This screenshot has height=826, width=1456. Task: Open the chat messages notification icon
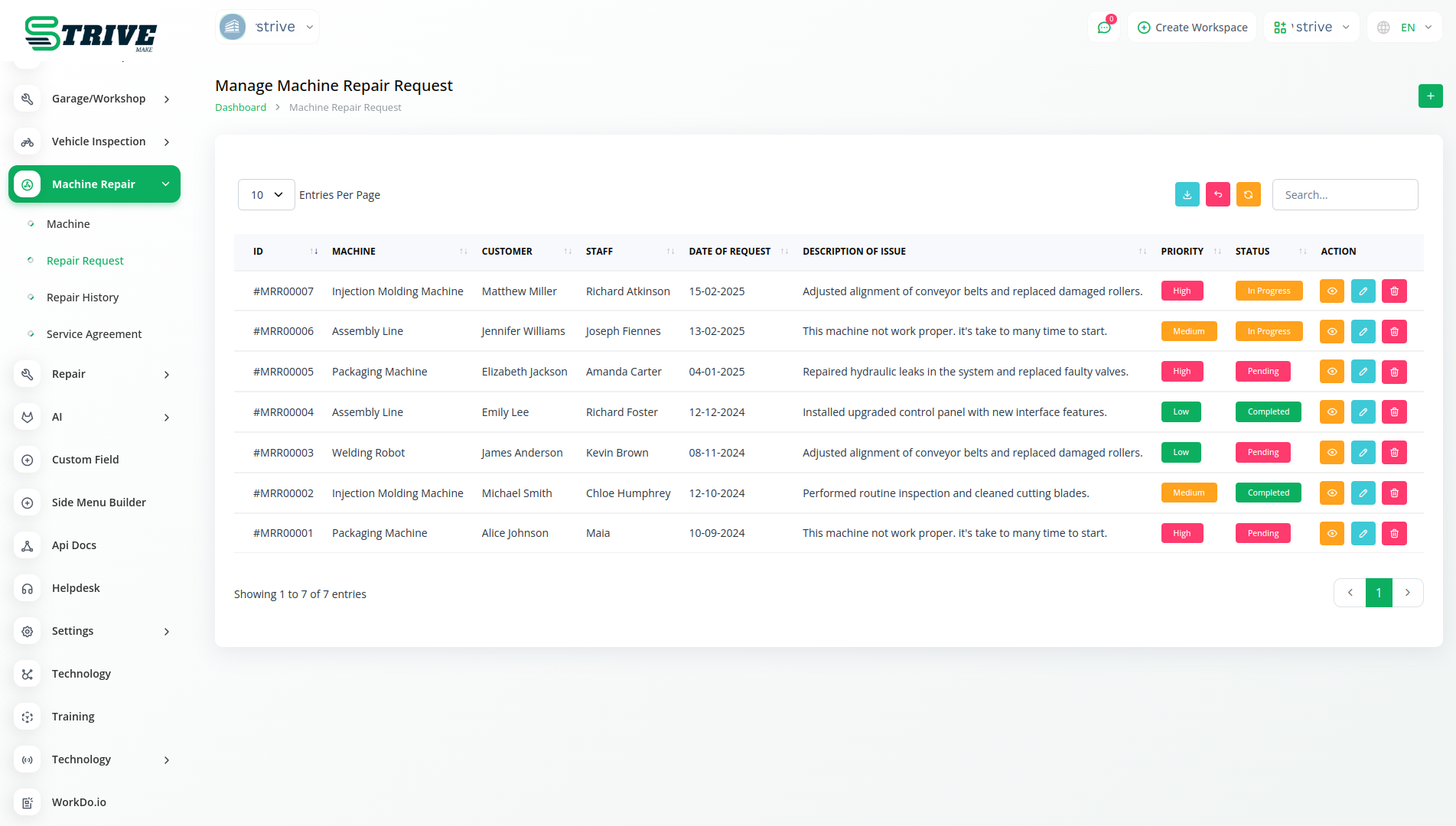(x=1104, y=28)
